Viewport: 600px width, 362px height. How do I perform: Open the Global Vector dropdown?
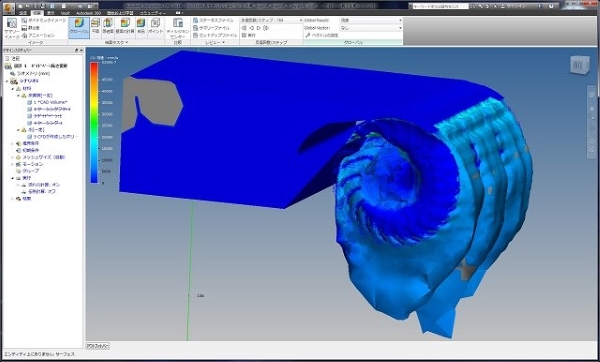pos(371,28)
